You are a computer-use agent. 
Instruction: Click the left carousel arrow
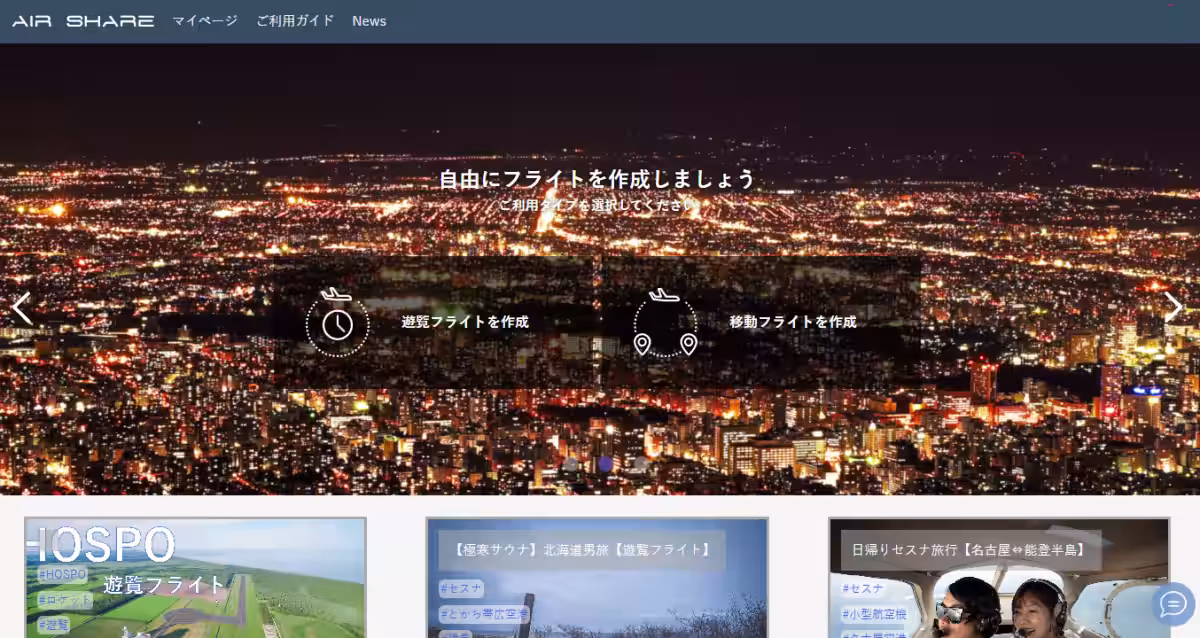[20, 308]
